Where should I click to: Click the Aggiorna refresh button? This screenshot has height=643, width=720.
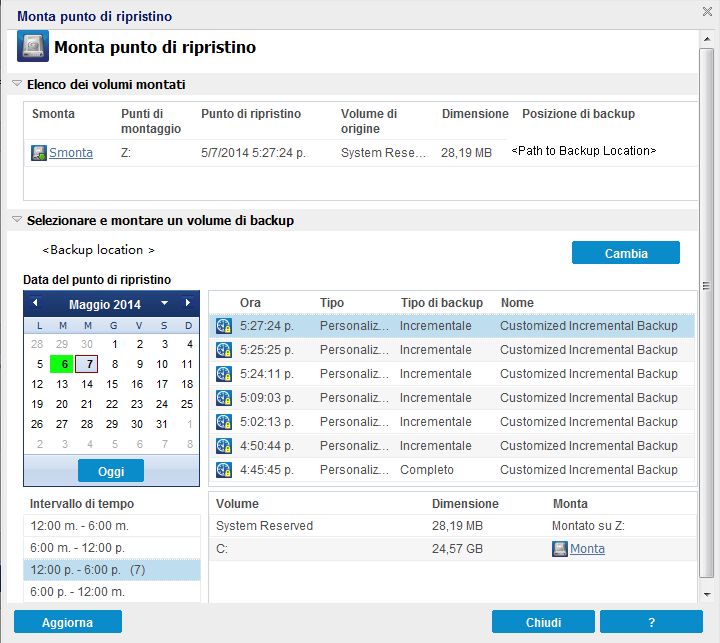(x=68, y=622)
